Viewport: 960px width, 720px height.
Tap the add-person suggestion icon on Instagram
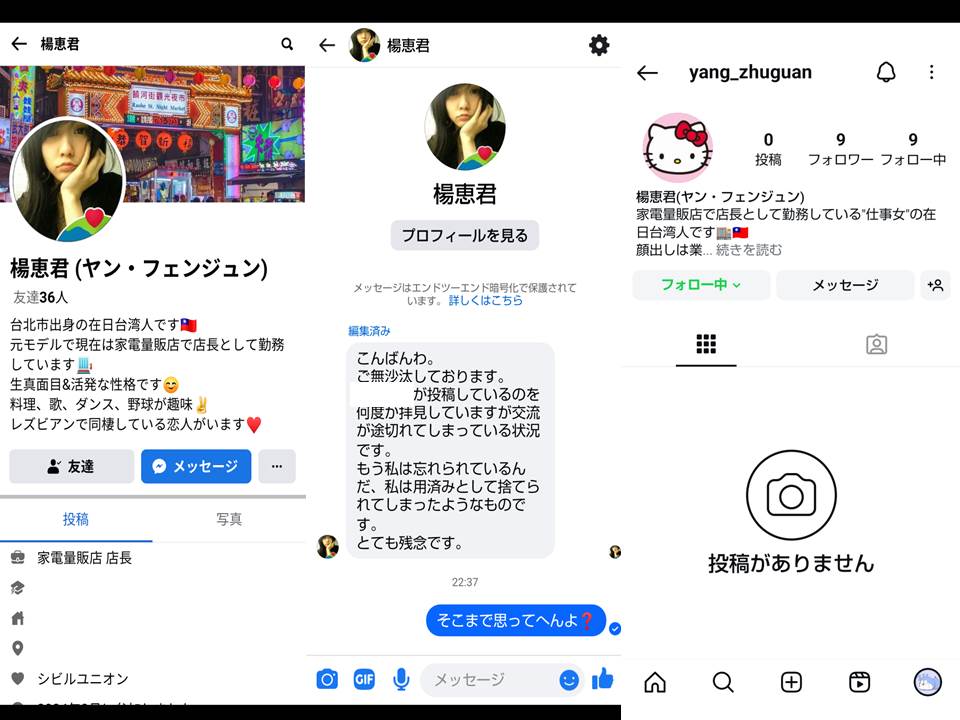click(x=936, y=285)
